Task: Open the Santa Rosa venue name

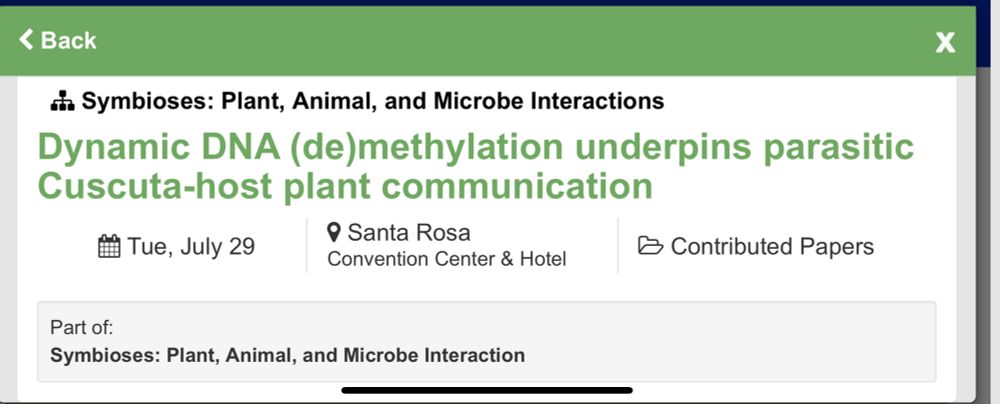Action: coord(409,232)
